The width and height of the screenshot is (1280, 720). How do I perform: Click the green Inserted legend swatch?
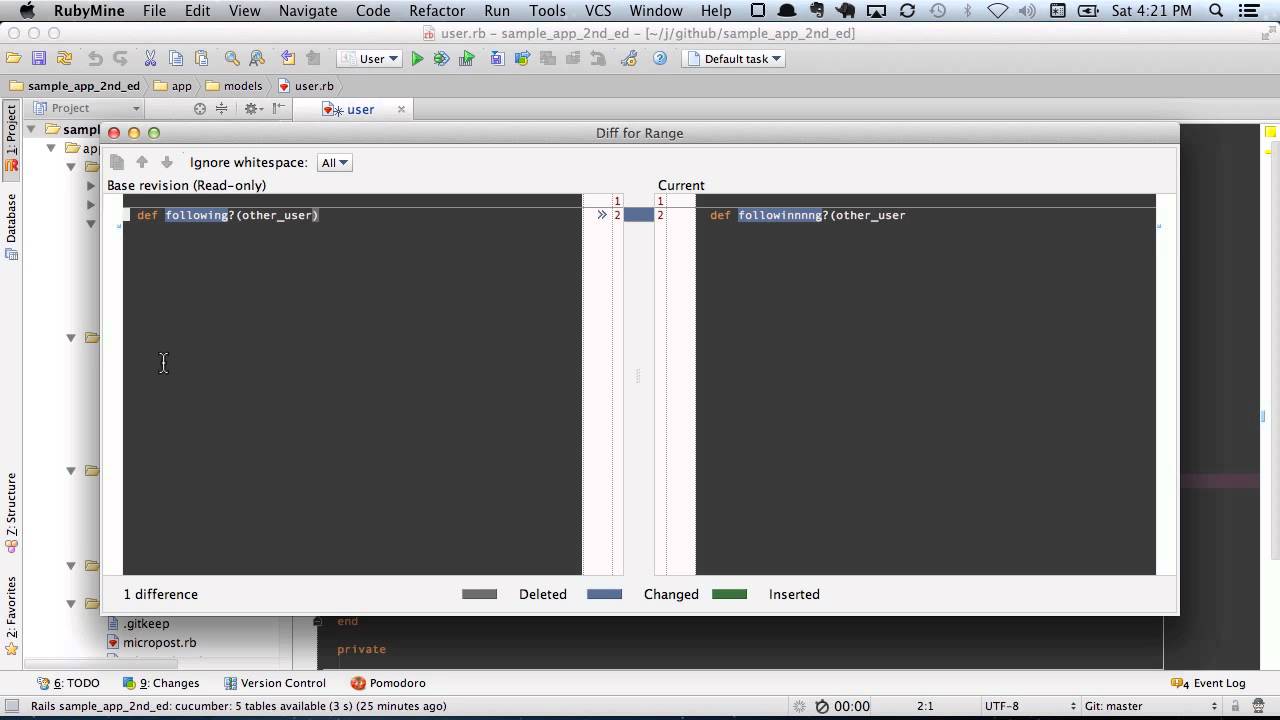pyautogui.click(x=729, y=594)
